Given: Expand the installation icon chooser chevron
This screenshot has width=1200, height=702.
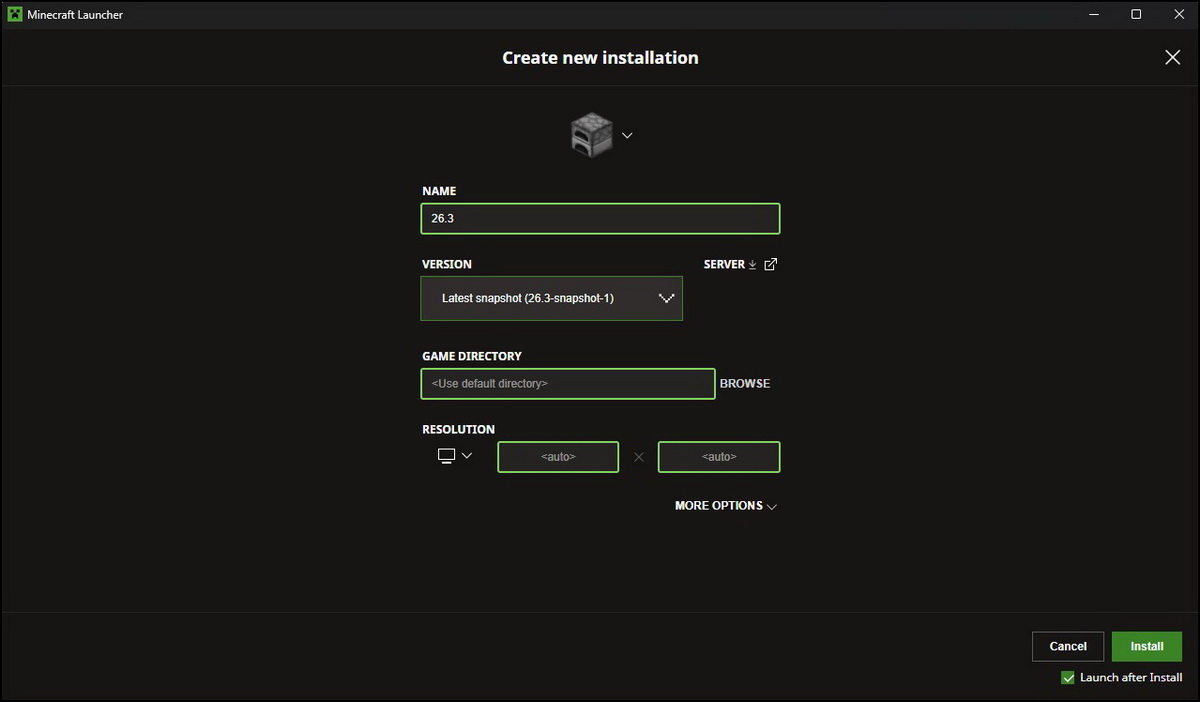Looking at the screenshot, I should click(x=627, y=135).
